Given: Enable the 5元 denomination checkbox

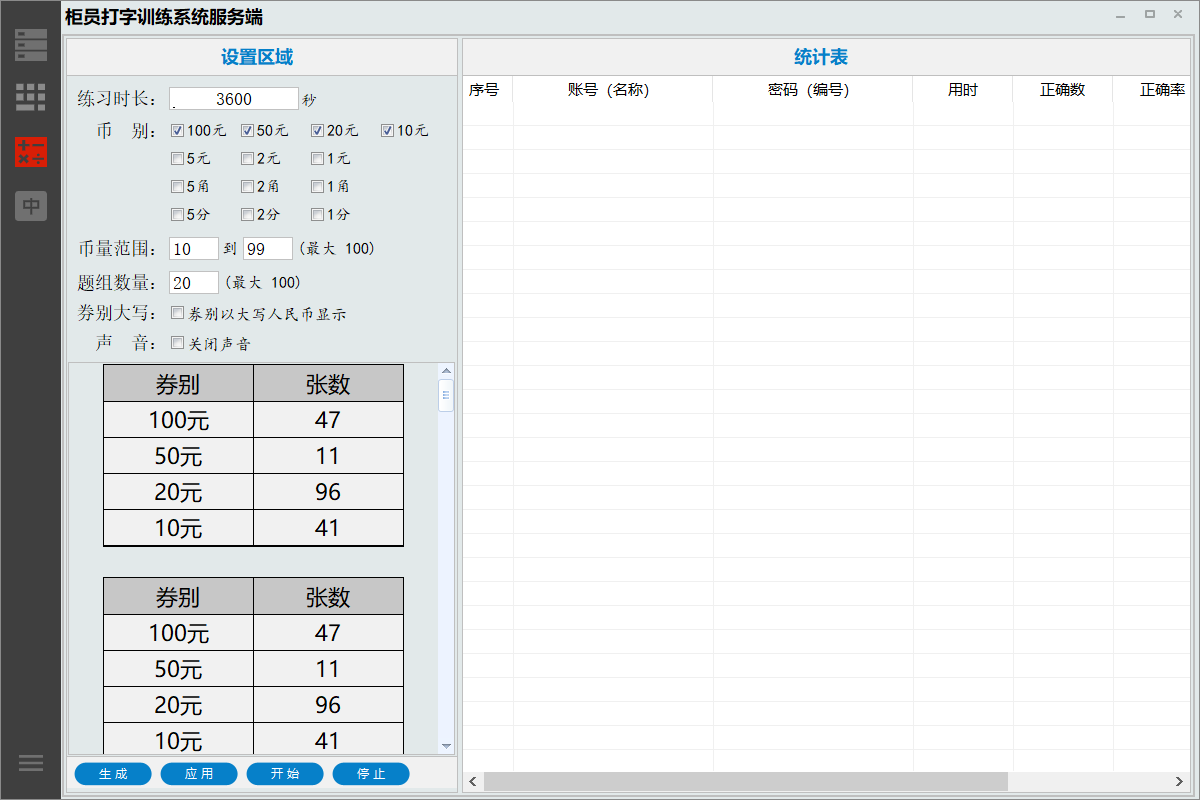Looking at the screenshot, I should tap(177, 158).
